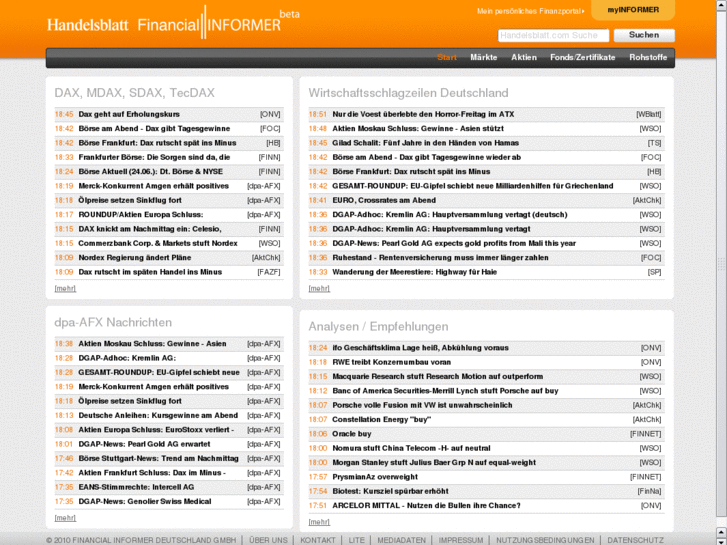This screenshot has height=545, width=727.
Task: Click the Suchen button
Action: pyautogui.click(x=644, y=35)
